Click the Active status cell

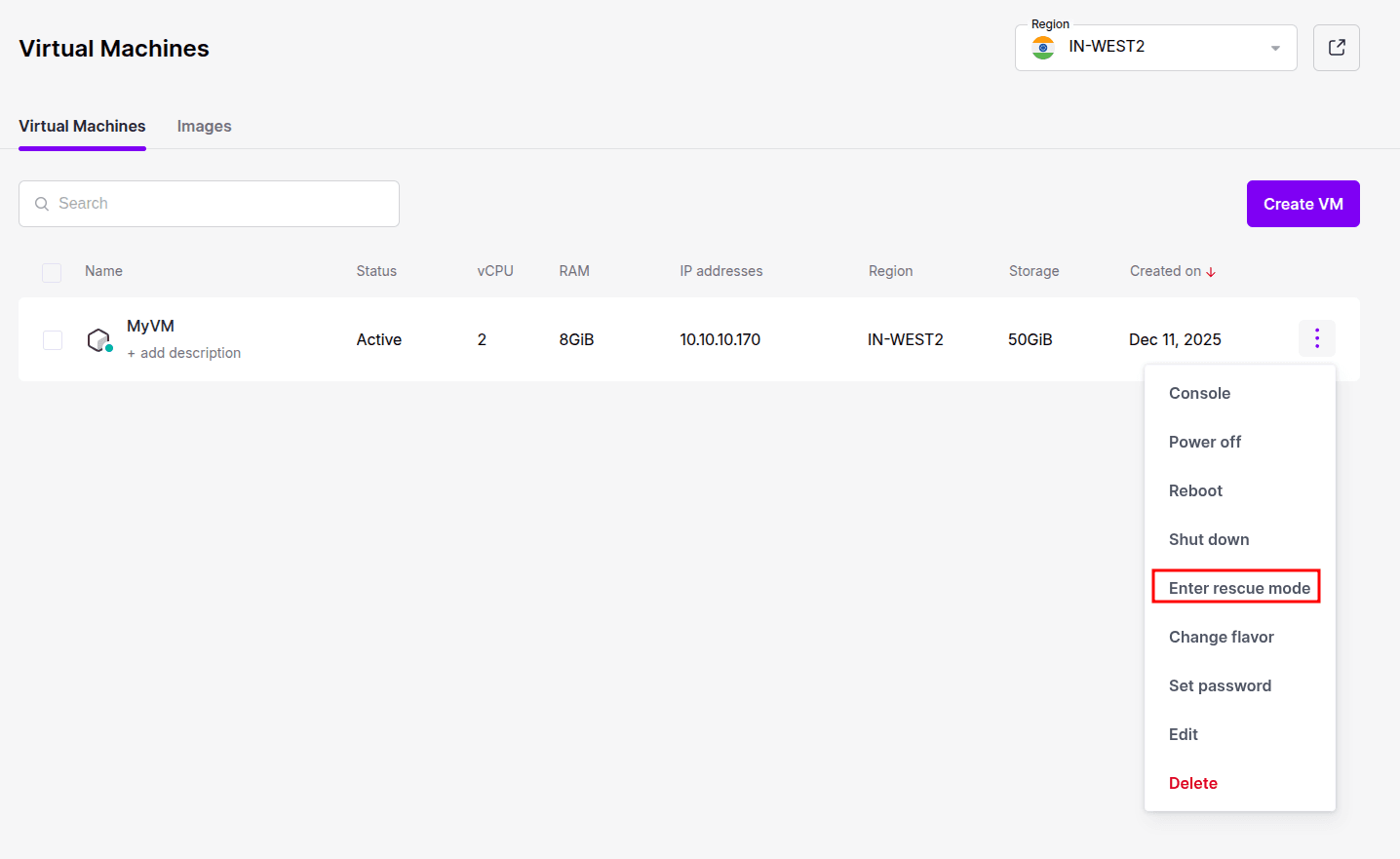379,339
